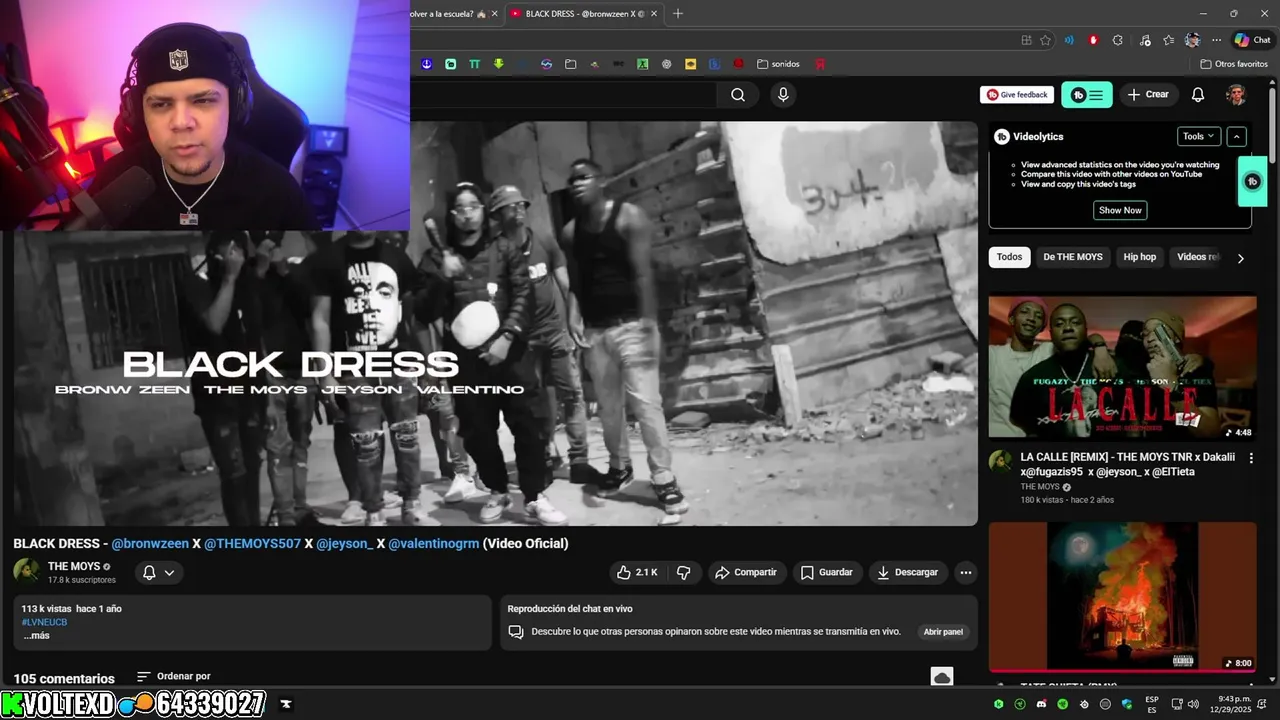This screenshot has width=1280, height=720.
Task: Open the YouTube account avatar menu
Action: (x=1236, y=95)
